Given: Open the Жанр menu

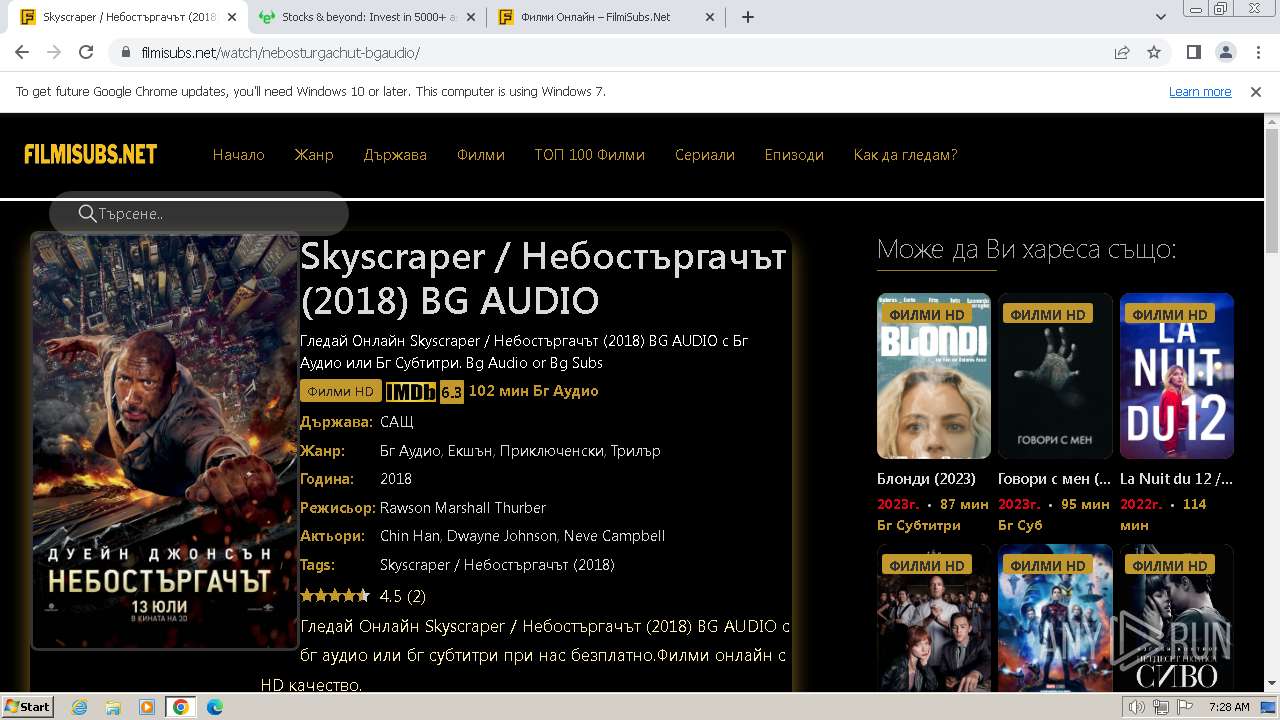Looking at the screenshot, I should [313, 154].
